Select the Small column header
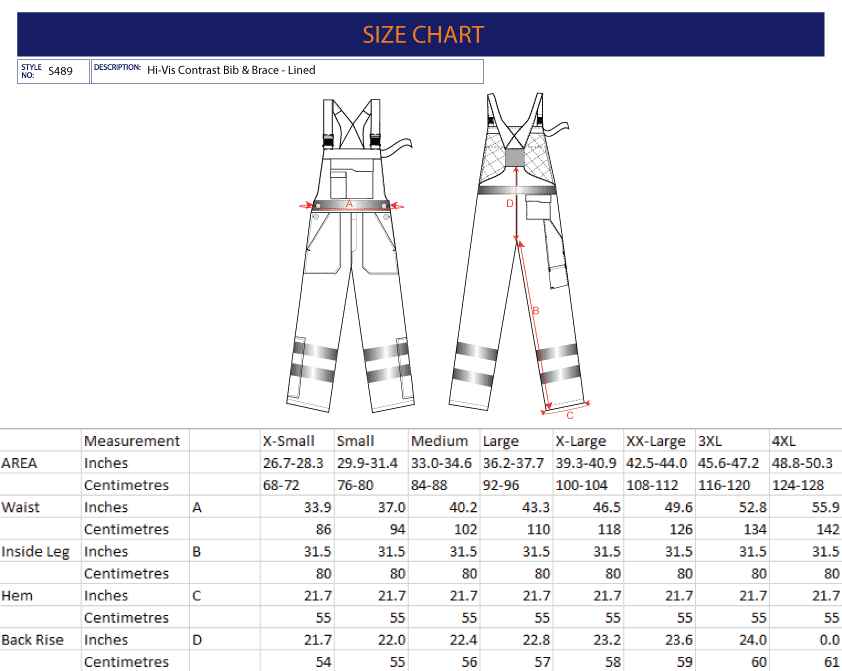The height and width of the screenshot is (671, 842). click(371, 441)
